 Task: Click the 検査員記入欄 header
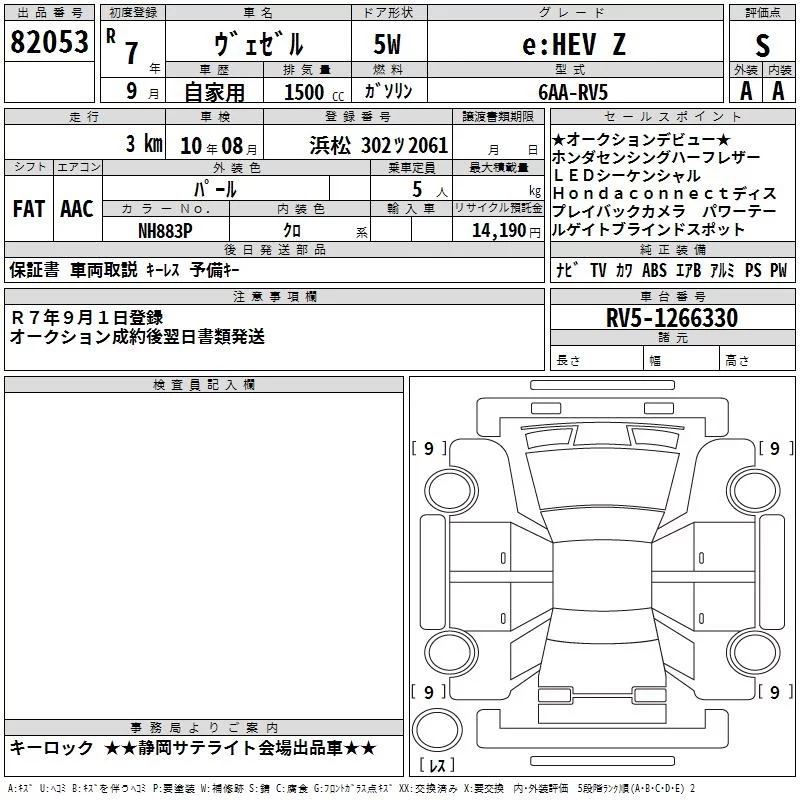pyautogui.click(x=204, y=385)
